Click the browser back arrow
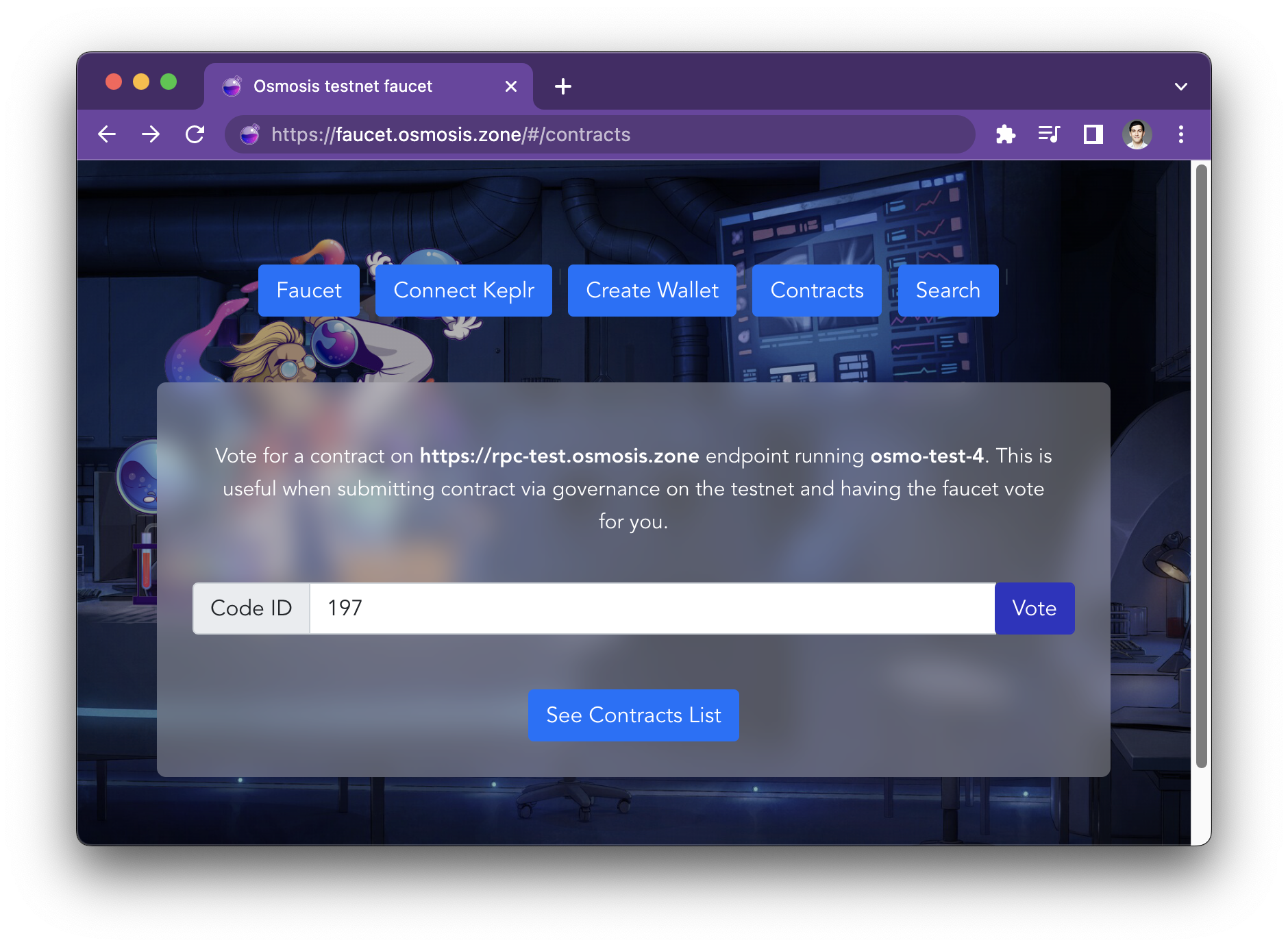Screen dimensions: 1288x947 coord(107,134)
